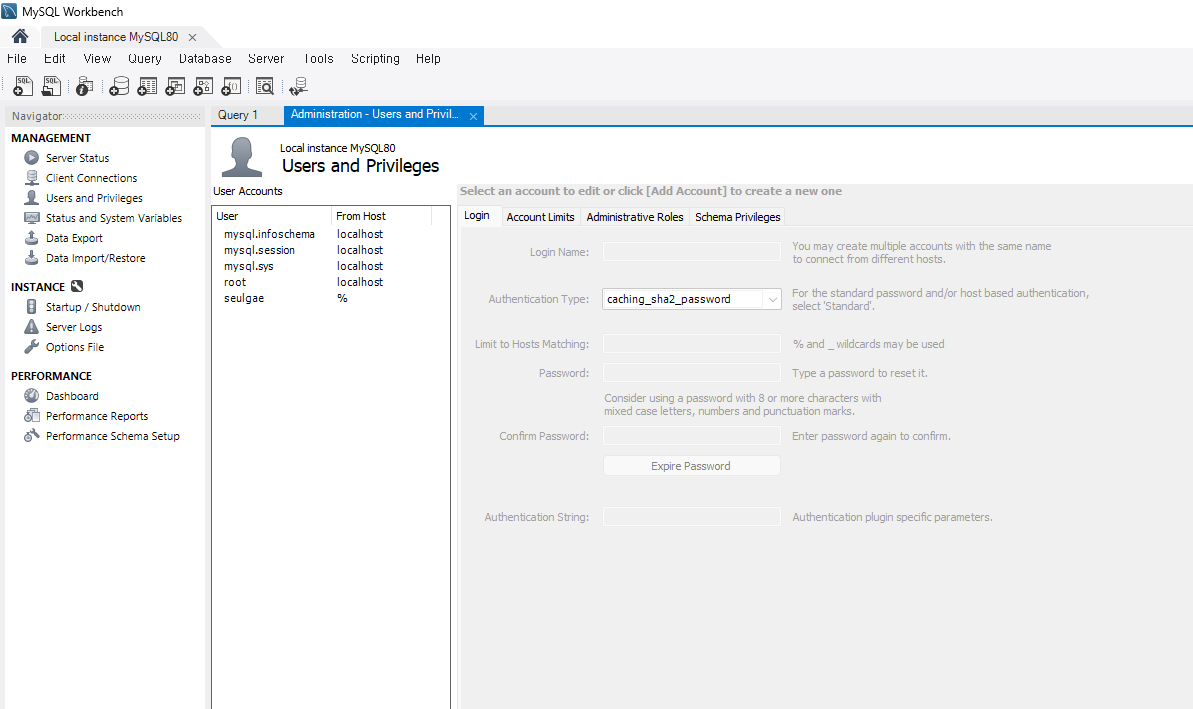Reconnect to DBMS toolbar icon
Viewport: 1193px width, 709px height.
coord(298,86)
